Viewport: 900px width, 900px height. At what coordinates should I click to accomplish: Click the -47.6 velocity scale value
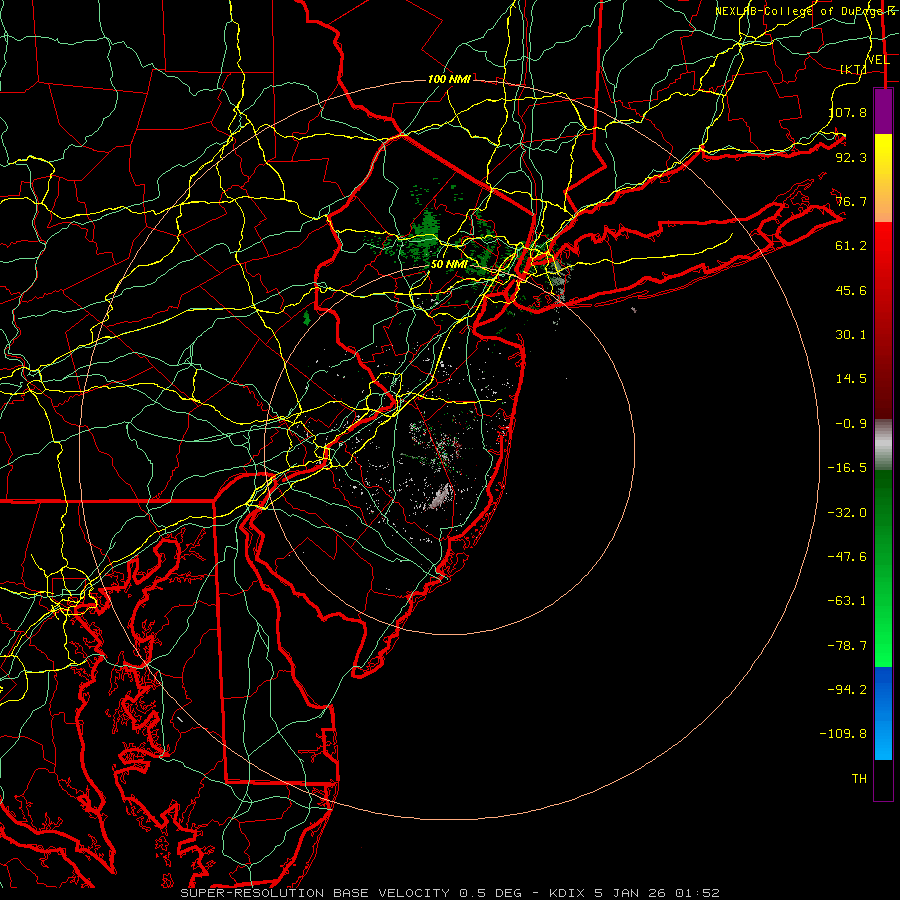click(847, 557)
